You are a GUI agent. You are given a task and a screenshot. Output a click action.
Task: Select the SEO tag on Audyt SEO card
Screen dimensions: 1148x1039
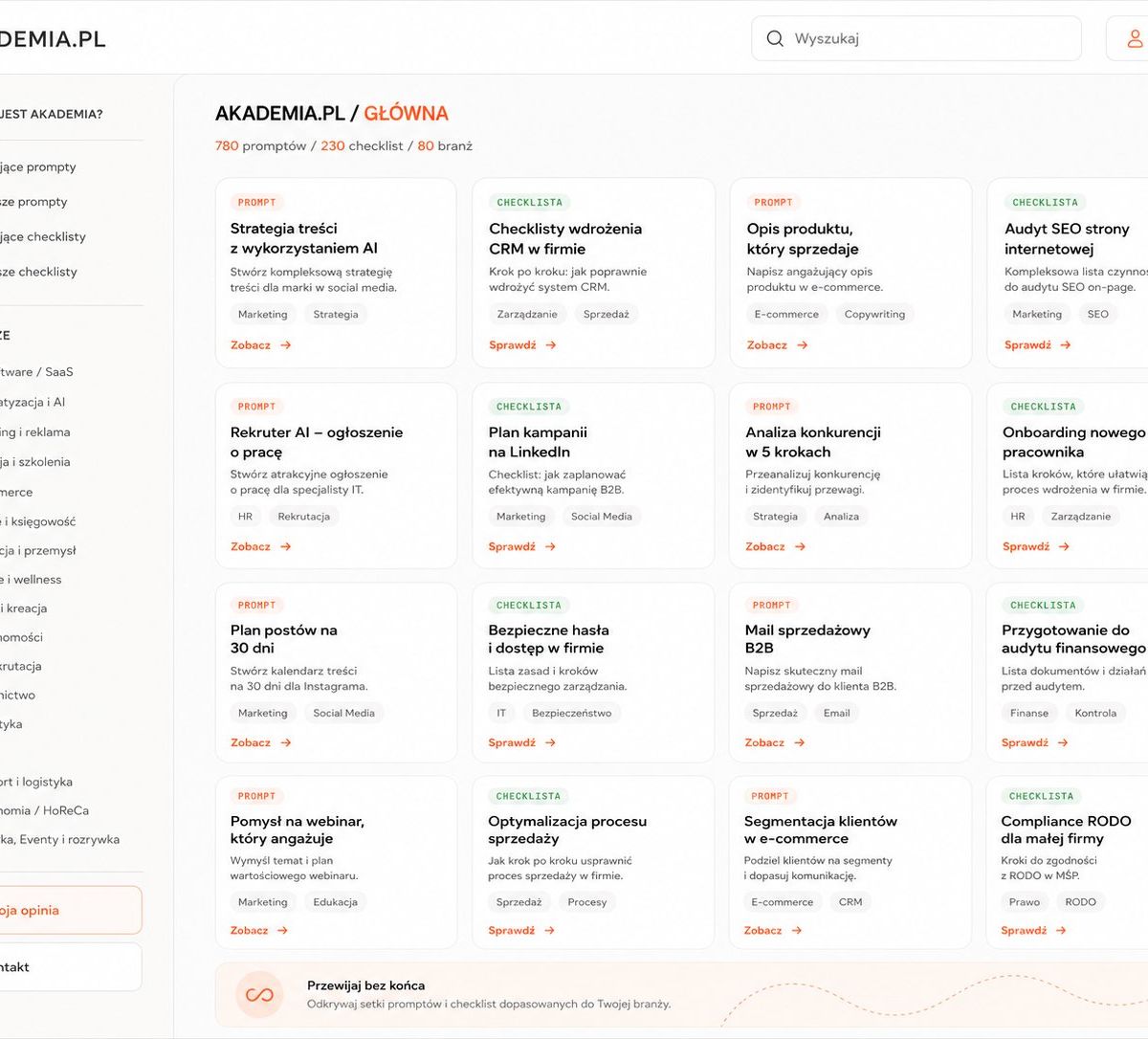1098,314
